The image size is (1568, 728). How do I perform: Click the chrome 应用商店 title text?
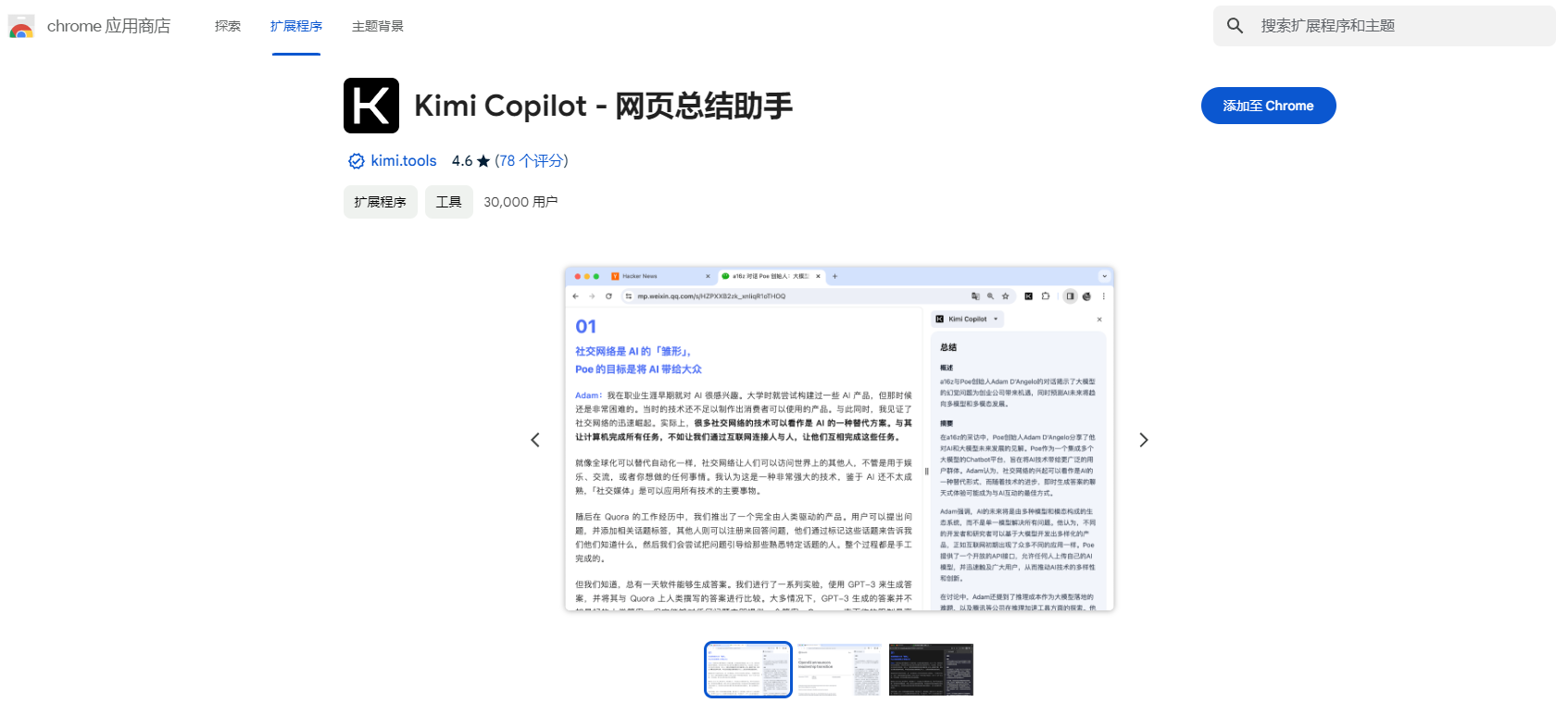pos(108,26)
